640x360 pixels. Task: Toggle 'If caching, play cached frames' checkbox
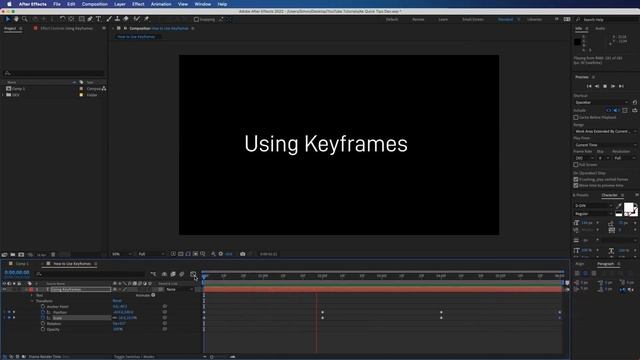[x=576, y=180]
